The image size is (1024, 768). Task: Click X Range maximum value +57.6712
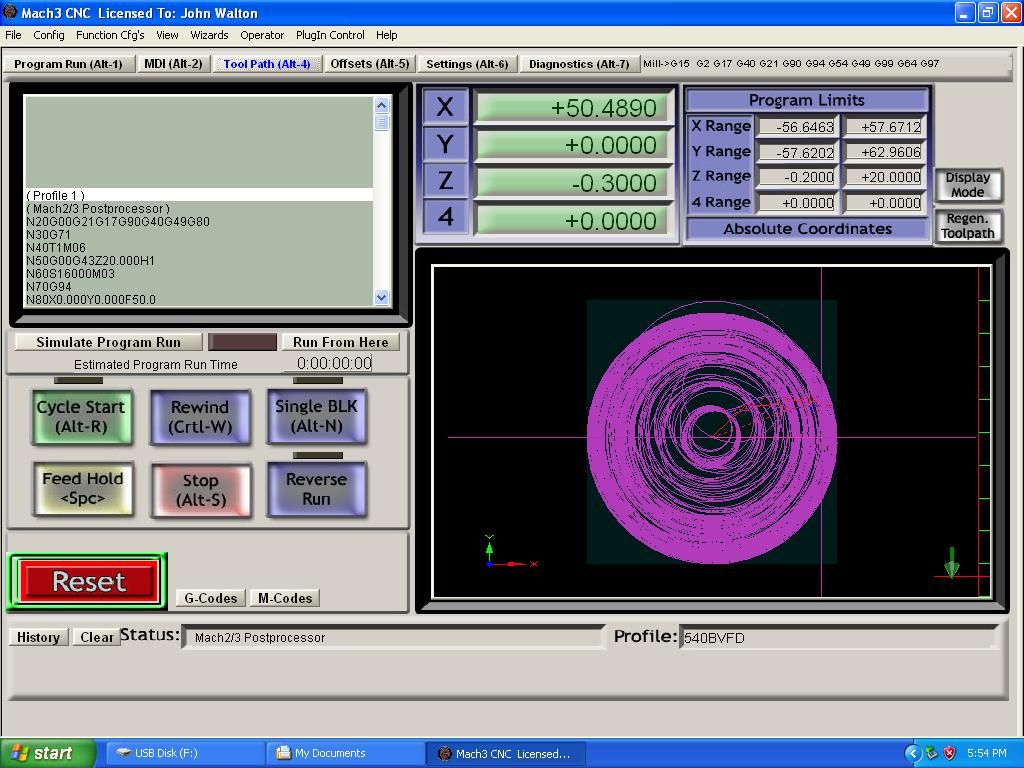tap(883, 127)
